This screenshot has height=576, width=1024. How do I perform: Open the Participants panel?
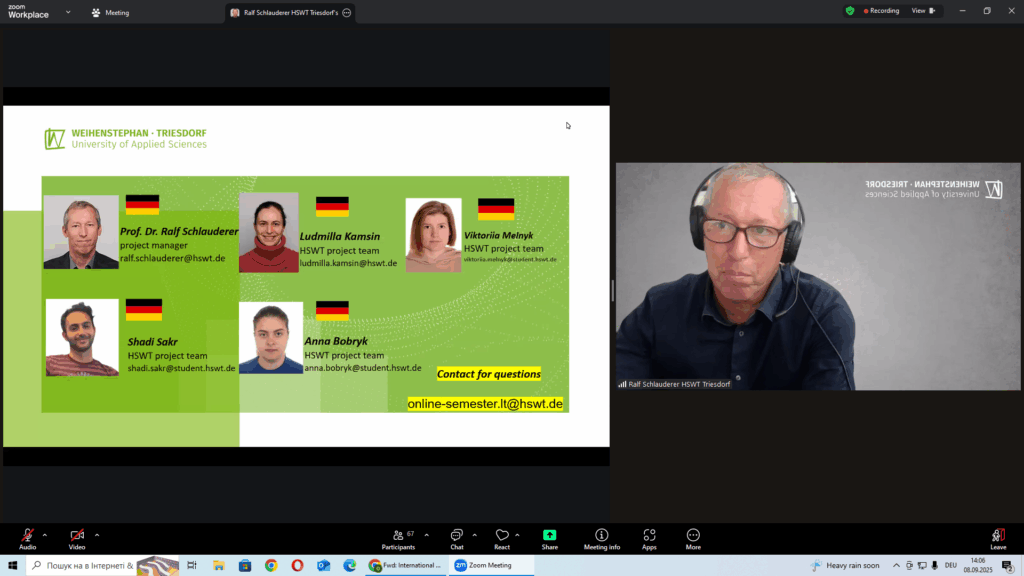(398, 539)
